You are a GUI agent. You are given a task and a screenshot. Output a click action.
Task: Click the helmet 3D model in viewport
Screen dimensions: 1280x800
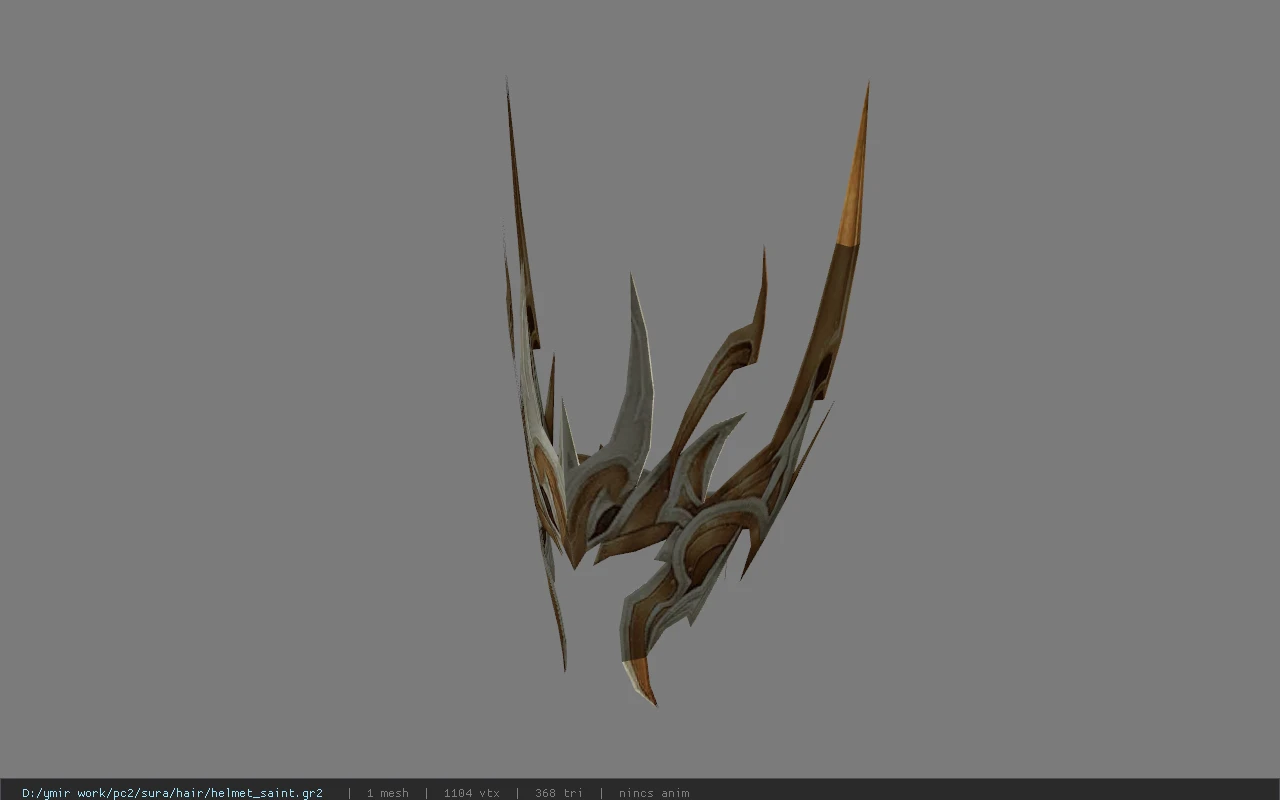685,394
